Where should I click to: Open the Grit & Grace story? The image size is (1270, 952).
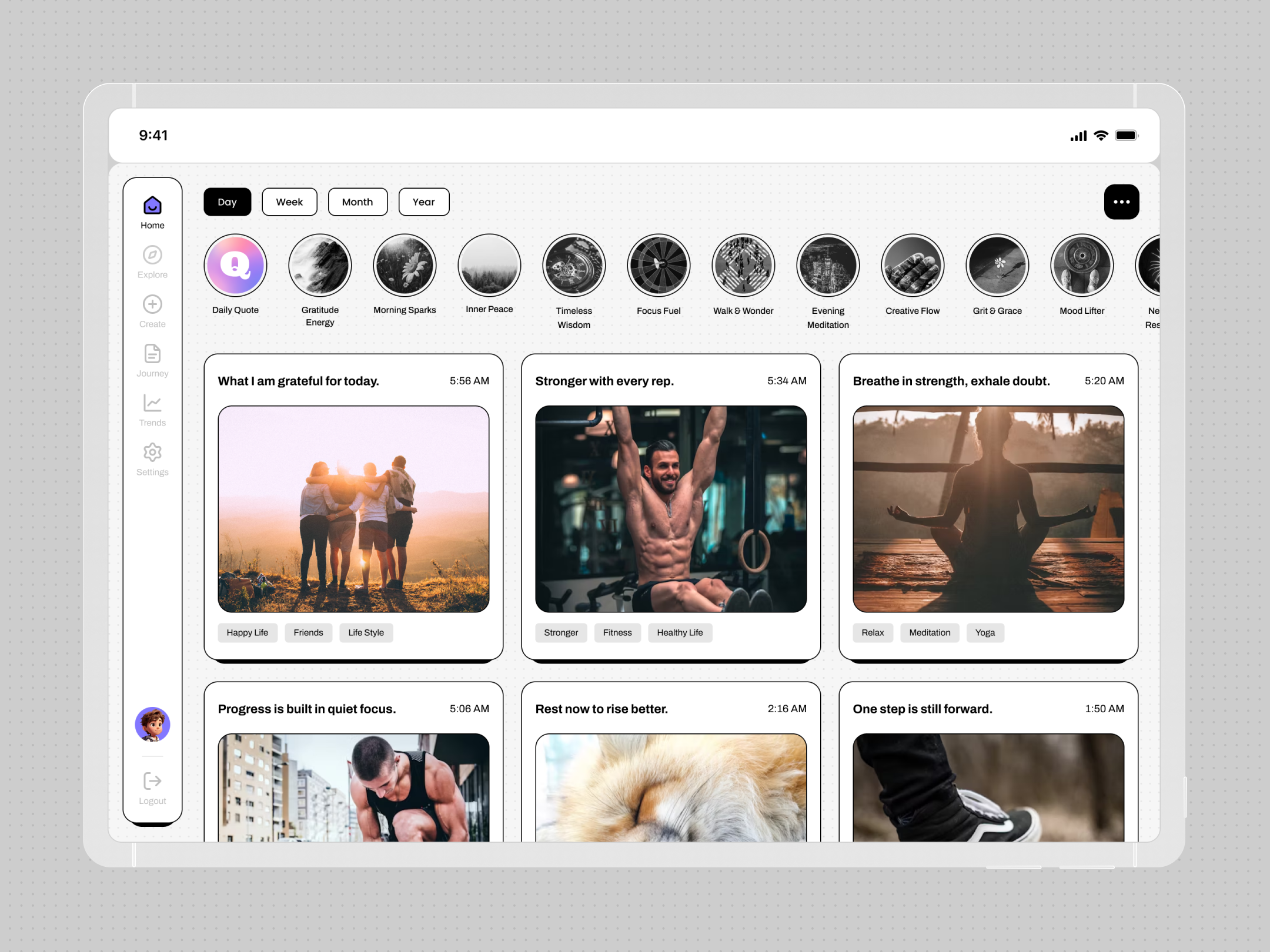point(997,265)
